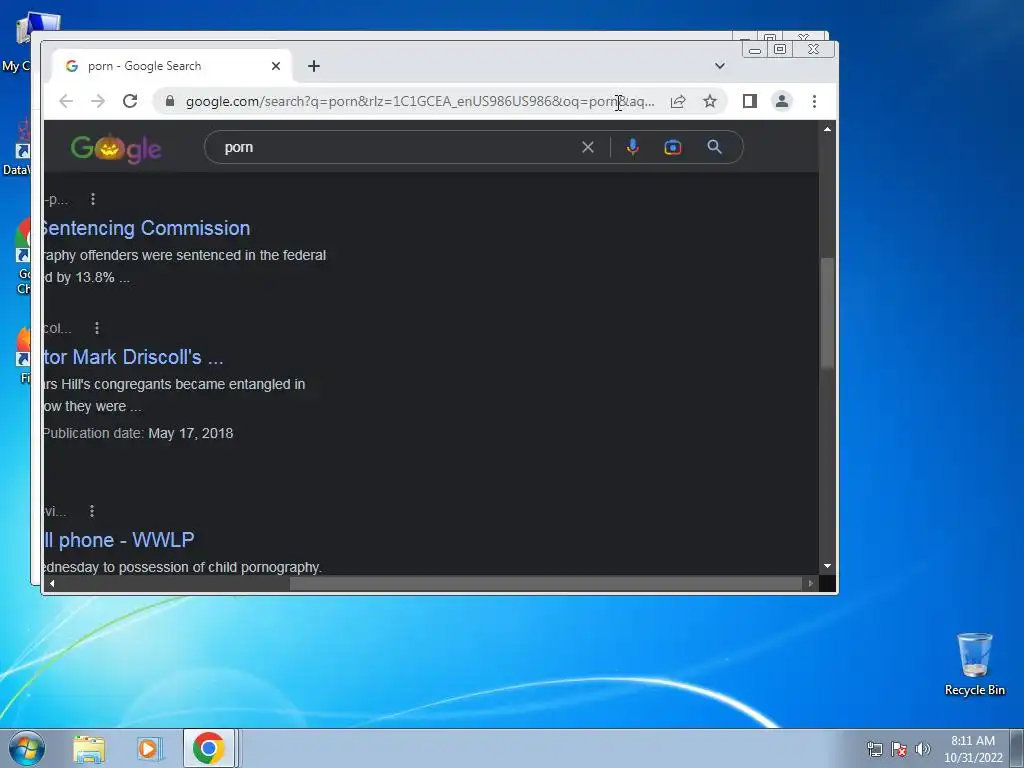Search by image with the camera icon
Image resolution: width=1024 pixels, height=768 pixels.
click(x=673, y=147)
